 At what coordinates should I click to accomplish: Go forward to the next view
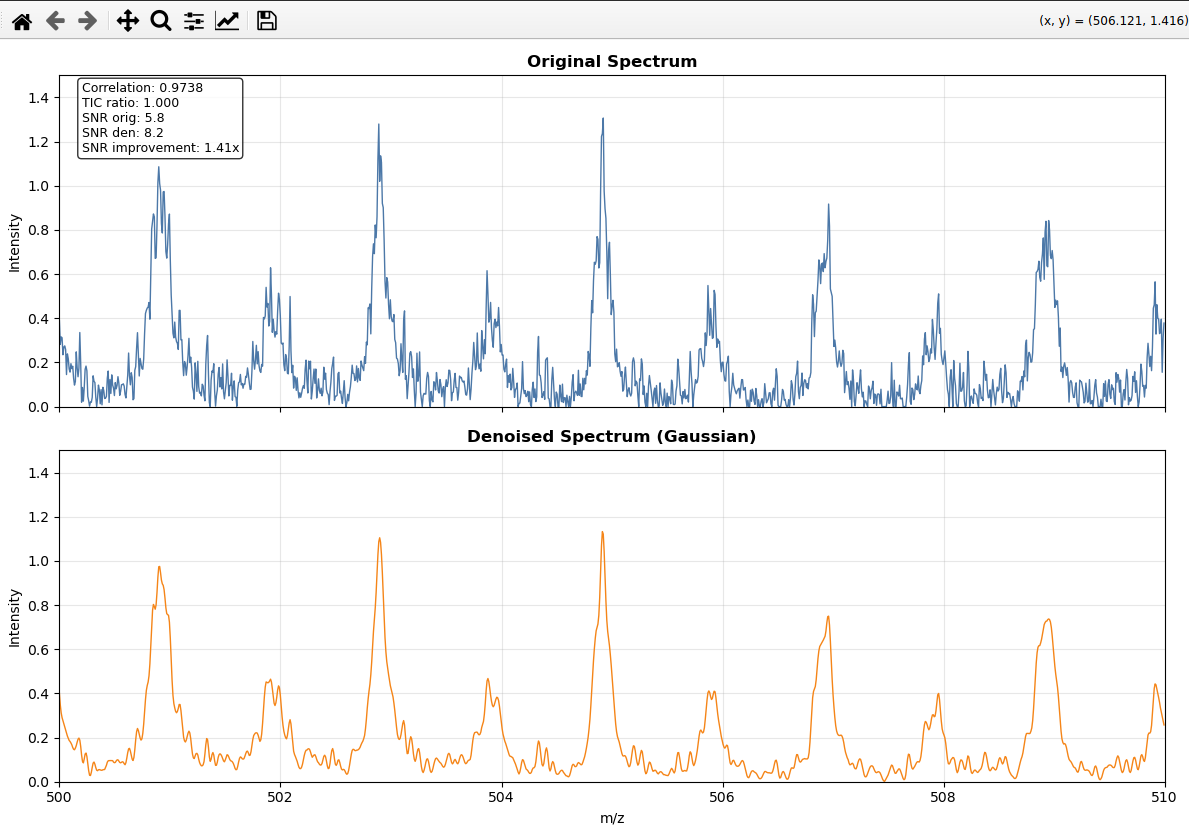[x=88, y=20]
